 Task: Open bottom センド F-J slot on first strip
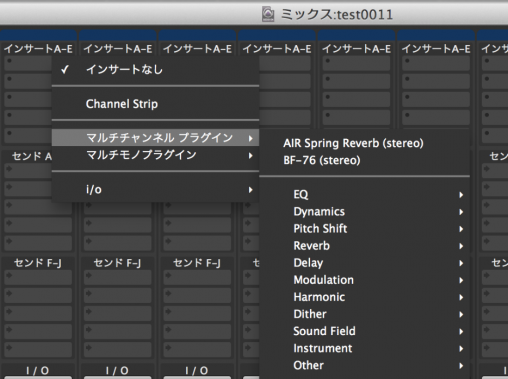38,350
